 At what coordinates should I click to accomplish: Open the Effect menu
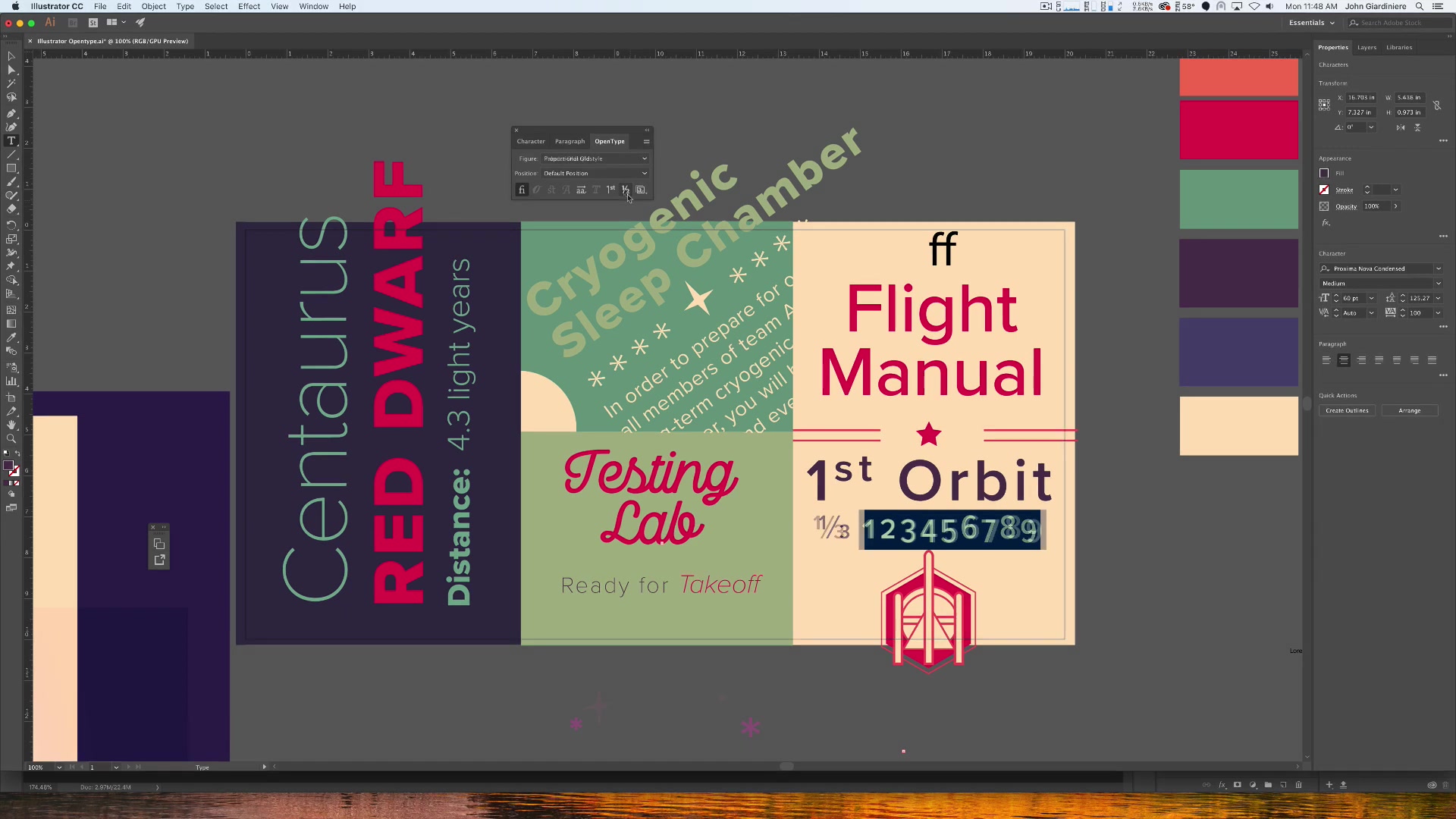coord(249,6)
